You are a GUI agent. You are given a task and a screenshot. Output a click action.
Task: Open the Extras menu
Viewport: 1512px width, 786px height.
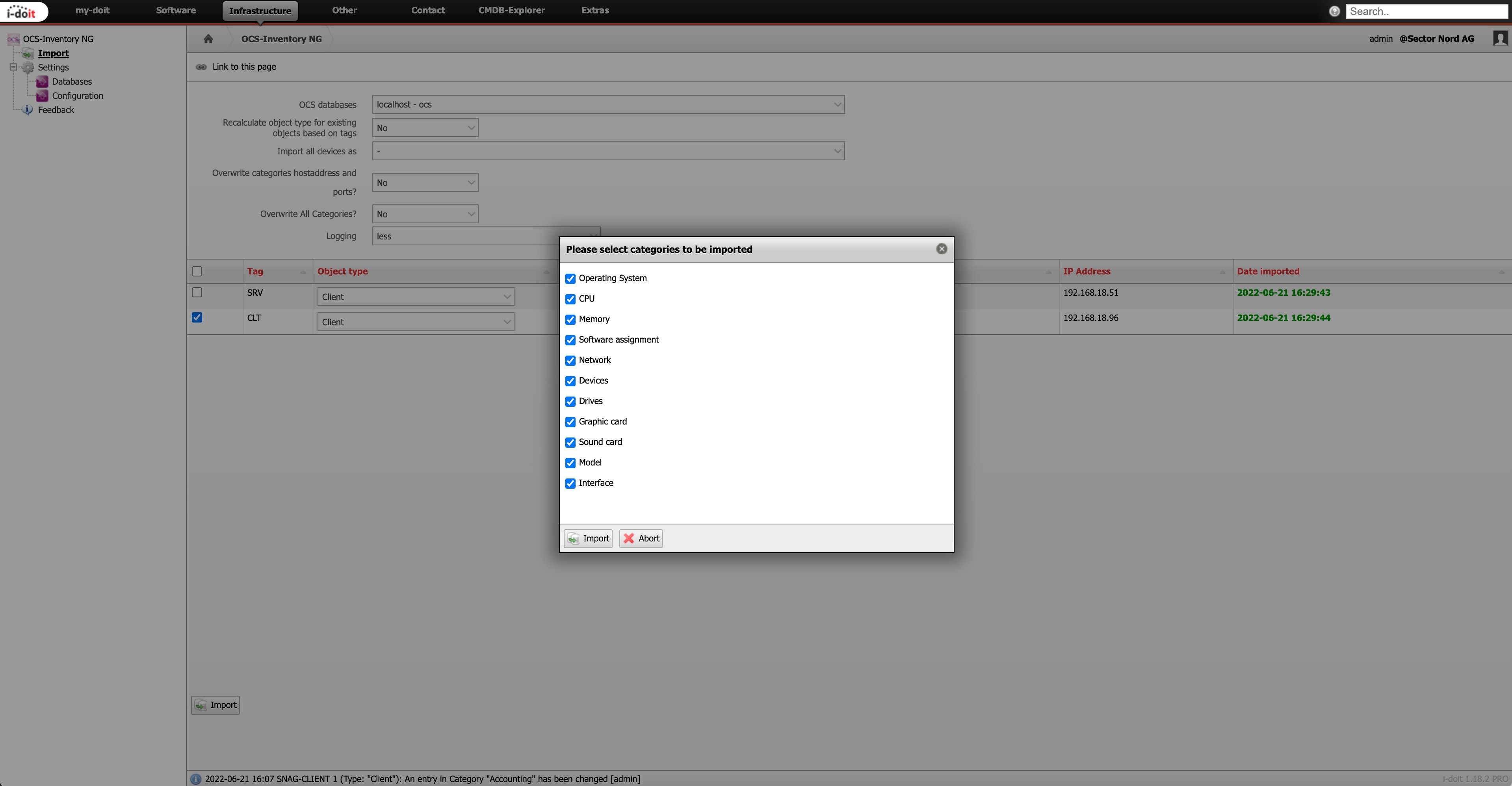click(x=594, y=11)
